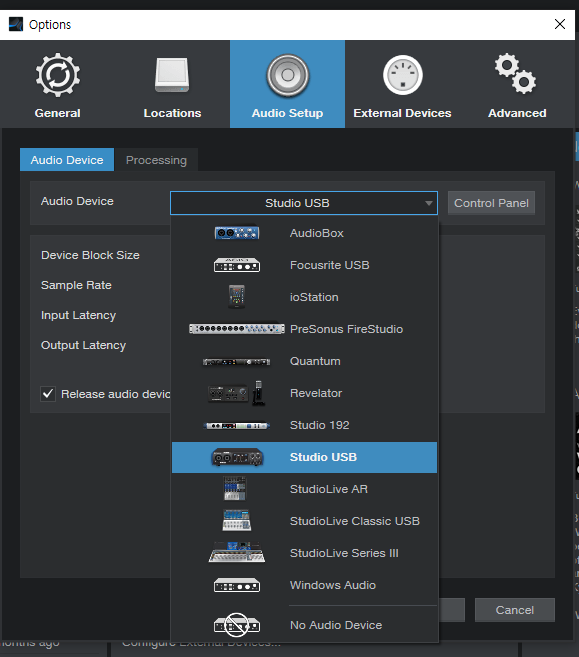Select No Audio Device option
Image resolution: width=579 pixels, height=657 pixels.
304,625
